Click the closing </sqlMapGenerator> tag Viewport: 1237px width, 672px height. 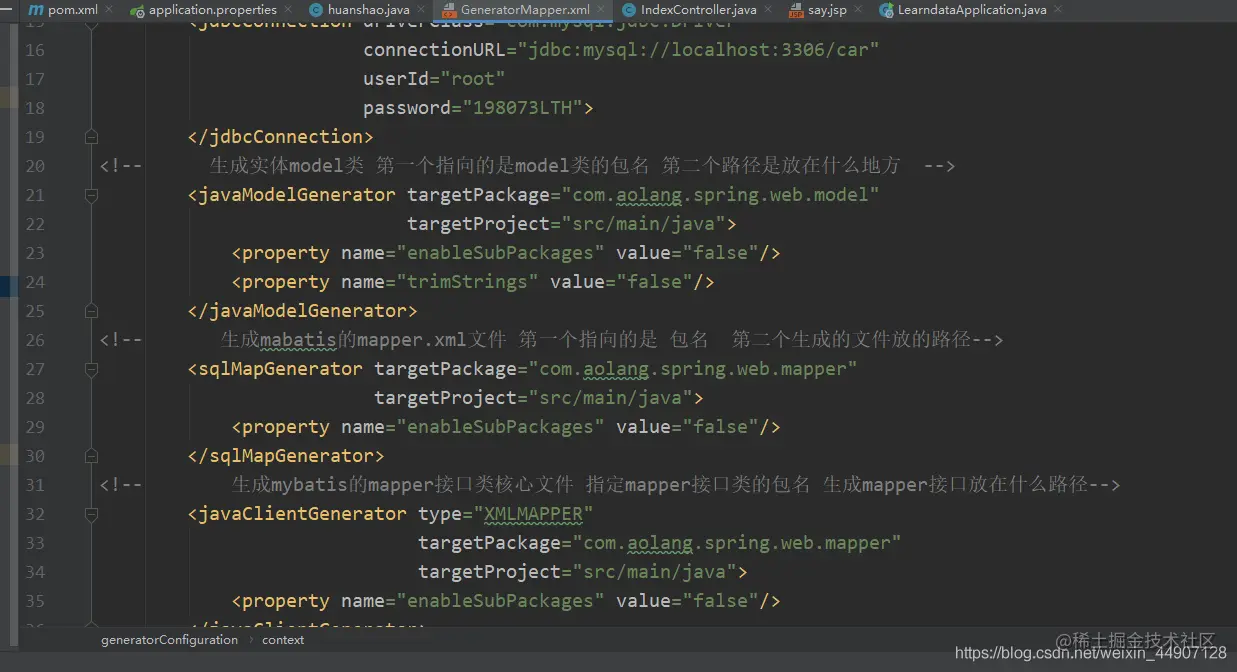tap(286, 456)
